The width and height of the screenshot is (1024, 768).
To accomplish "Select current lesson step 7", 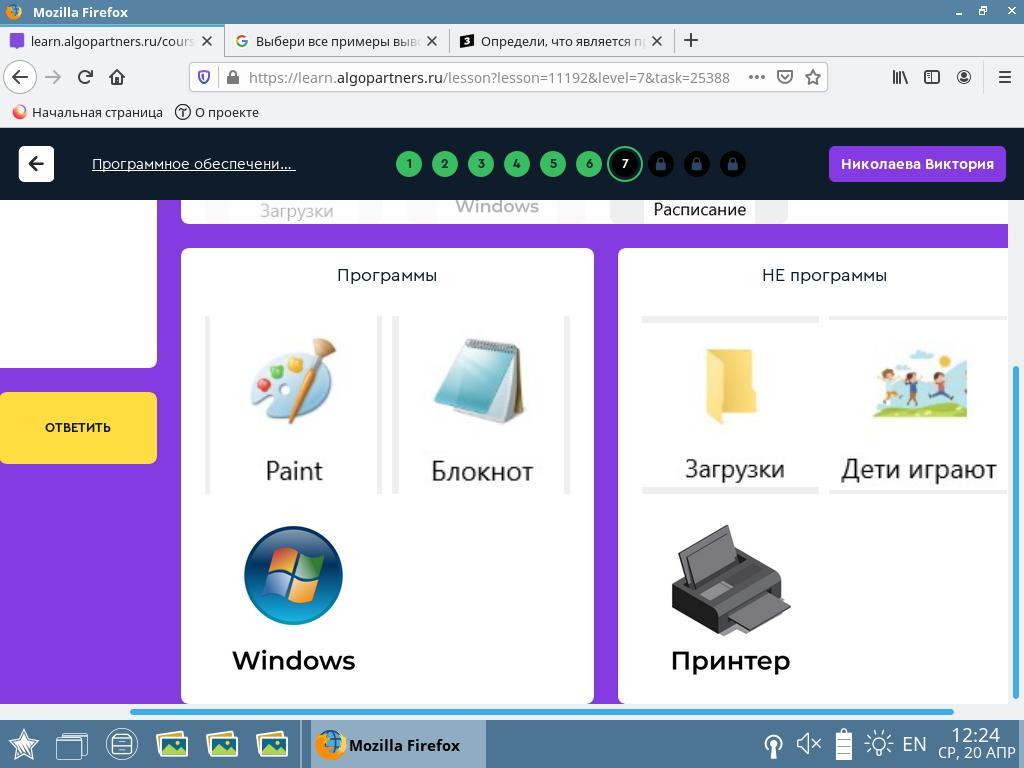I will (x=625, y=164).
